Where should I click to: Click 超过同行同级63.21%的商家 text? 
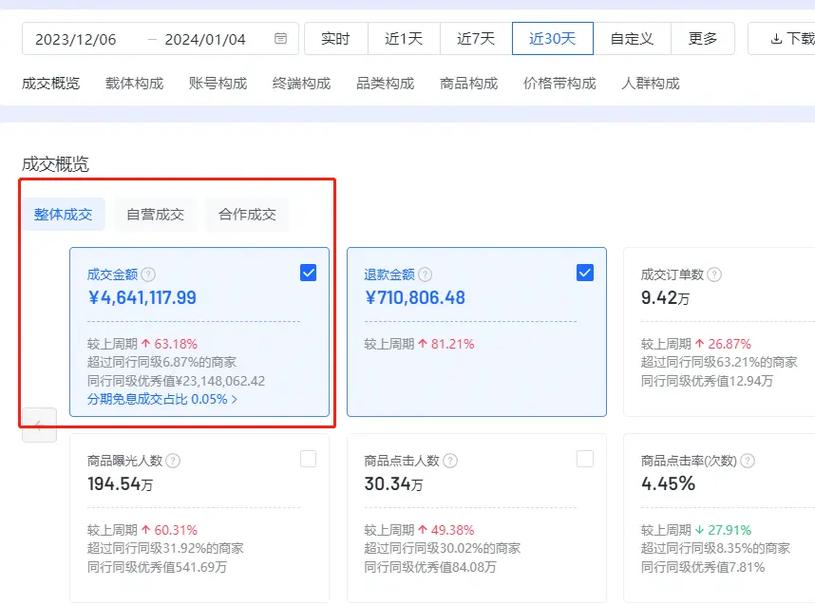click(x=719, y=362)
